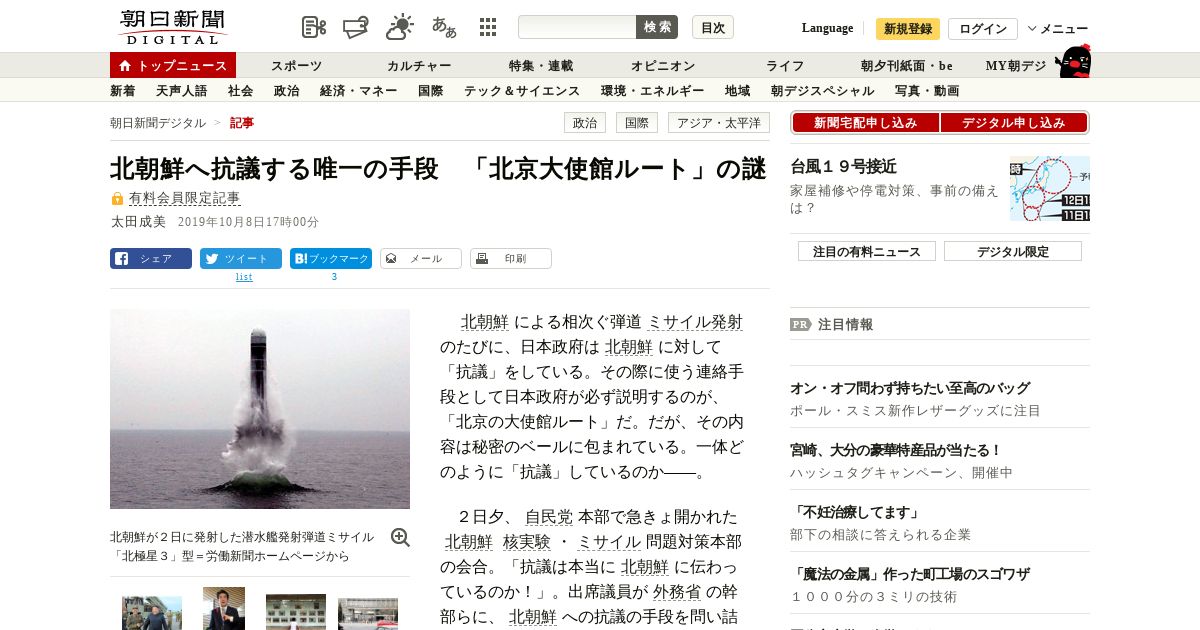Select the 特集・連載 tab

540,66
